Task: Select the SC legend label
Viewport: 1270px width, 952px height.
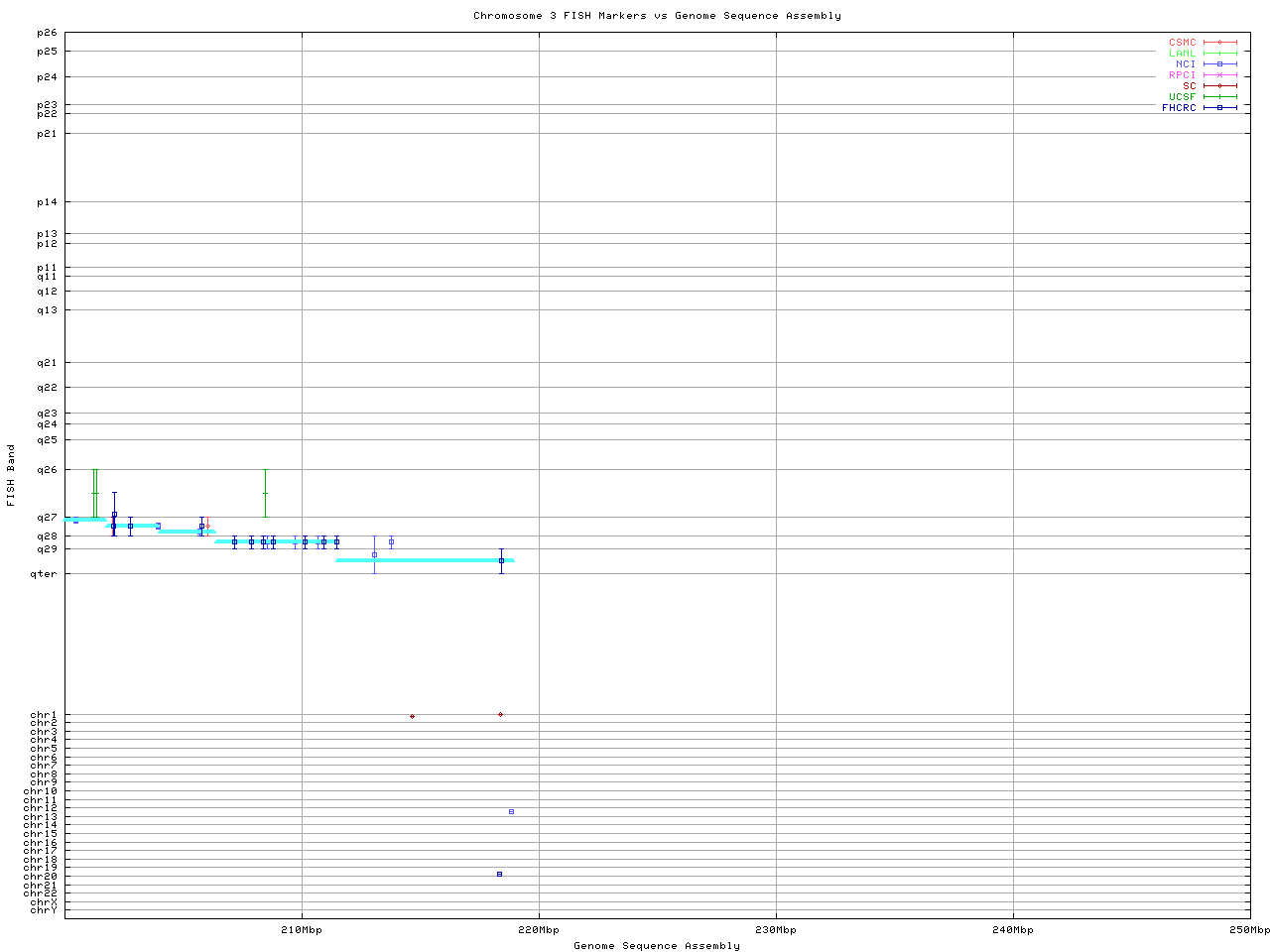Action: 1189,86
